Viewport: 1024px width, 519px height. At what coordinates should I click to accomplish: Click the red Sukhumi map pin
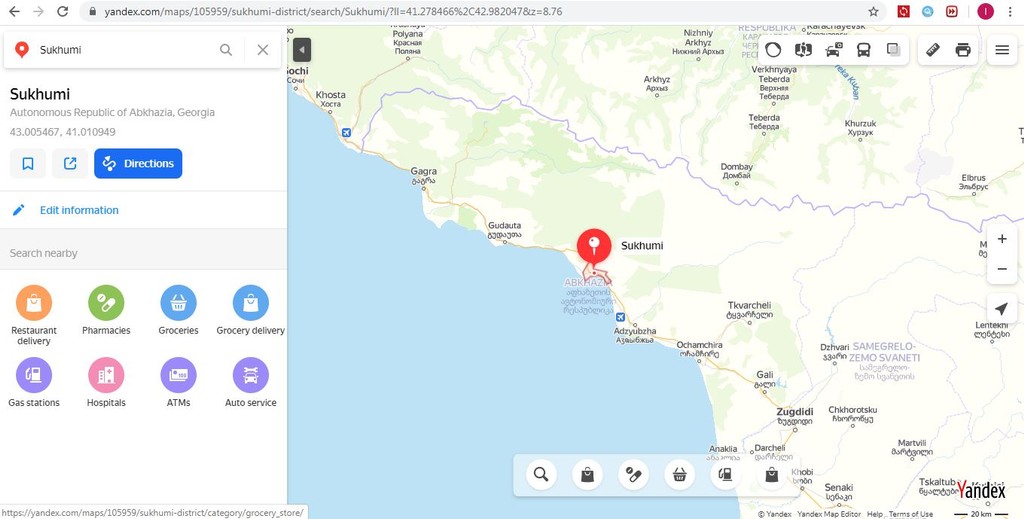point(594,248)
